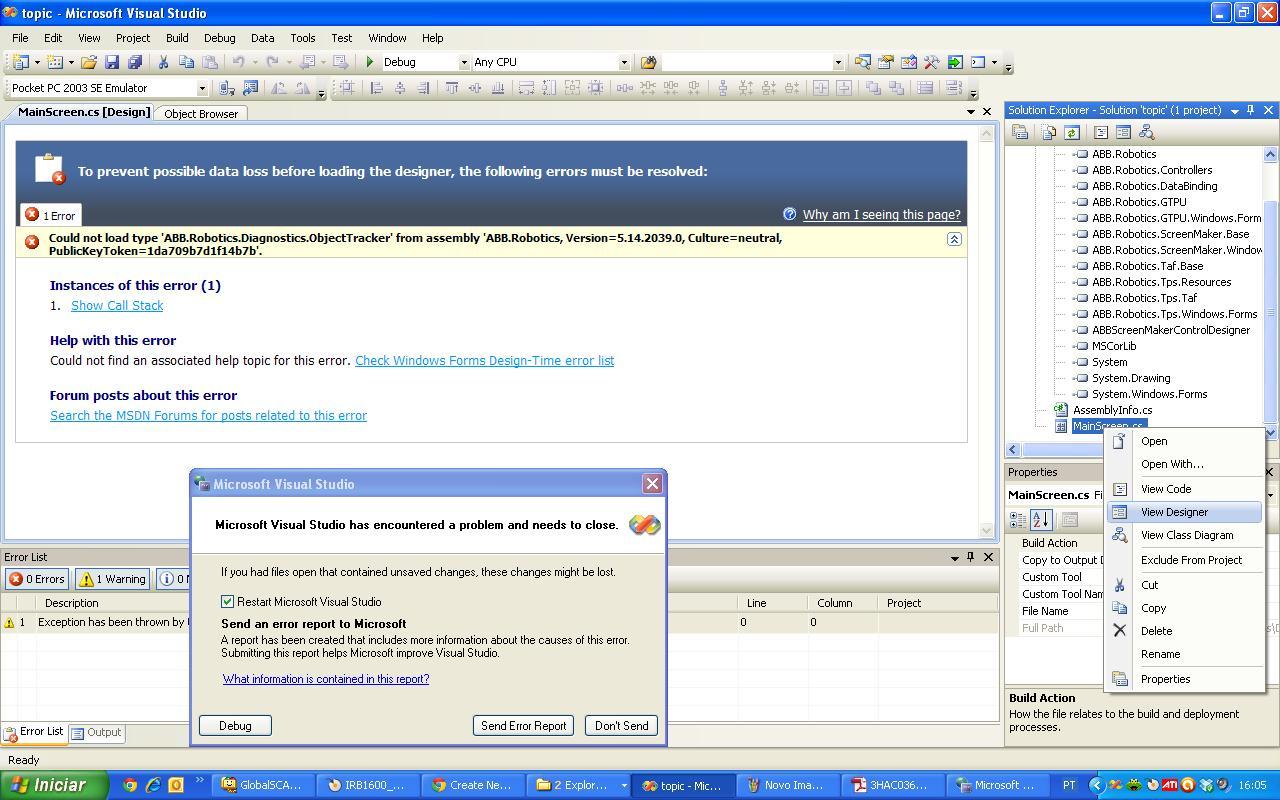
Task: Open the Debug configuration dropdown
Action: 463,62
